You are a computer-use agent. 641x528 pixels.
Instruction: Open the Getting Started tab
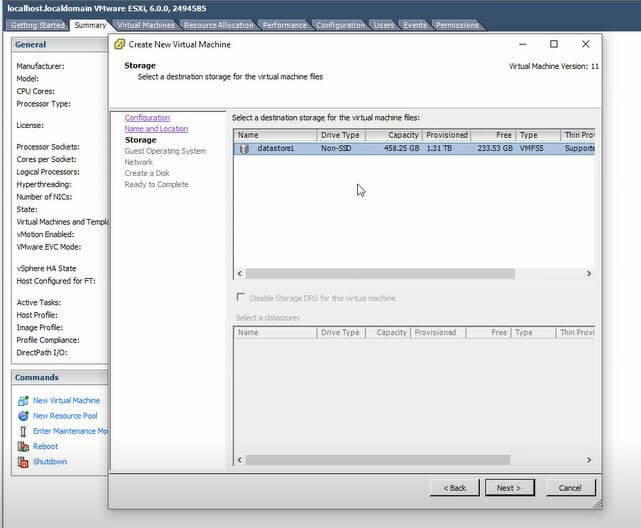click(38, 25)
